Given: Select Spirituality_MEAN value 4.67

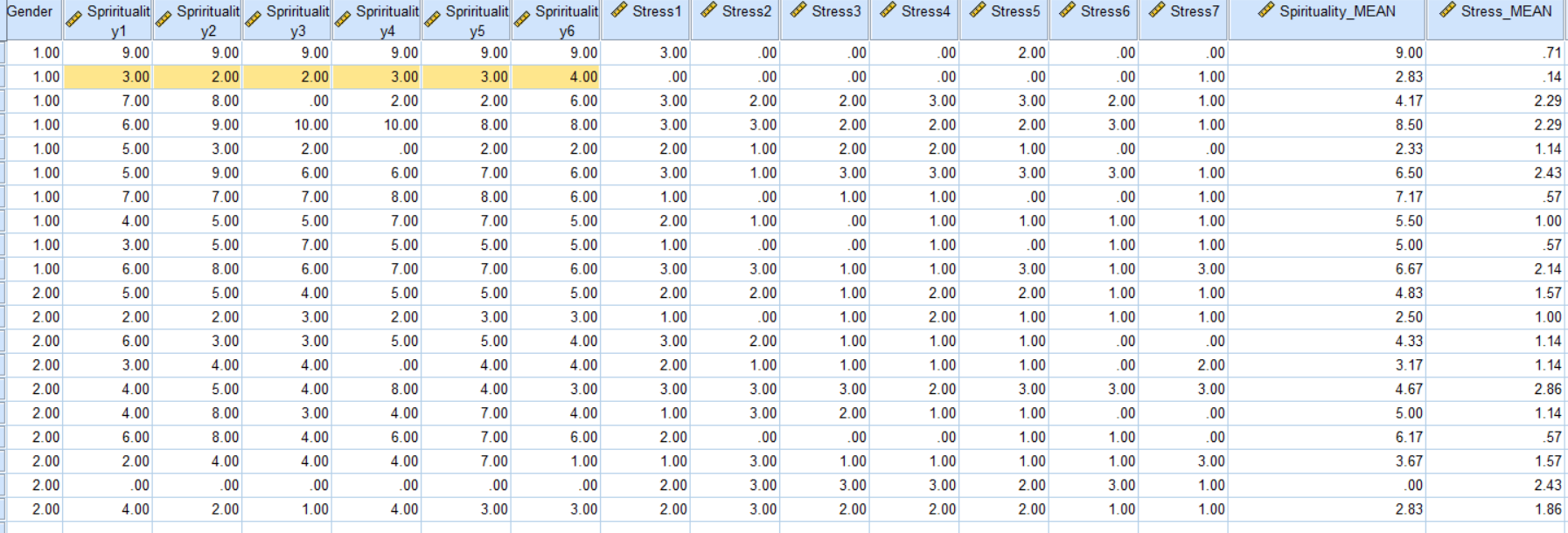Looking at the screenshot, I should click(x=1409, y=390).
